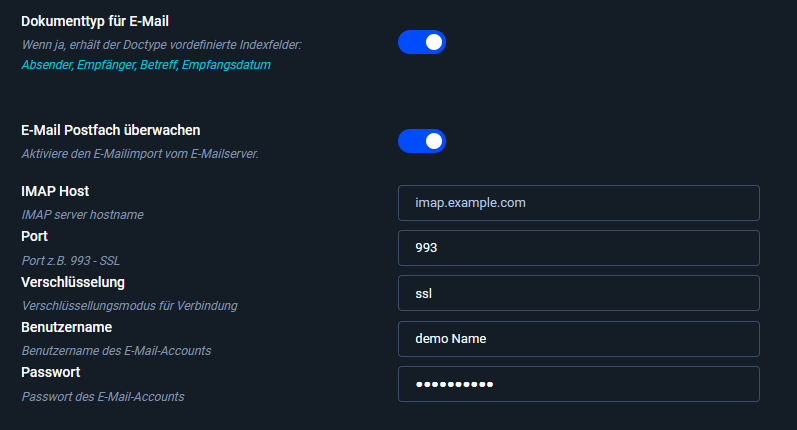Toggle the Dokumenttyp für E-Mail switch
The image size is (797, 430).
pyautogui.click(x=421, y=42)
